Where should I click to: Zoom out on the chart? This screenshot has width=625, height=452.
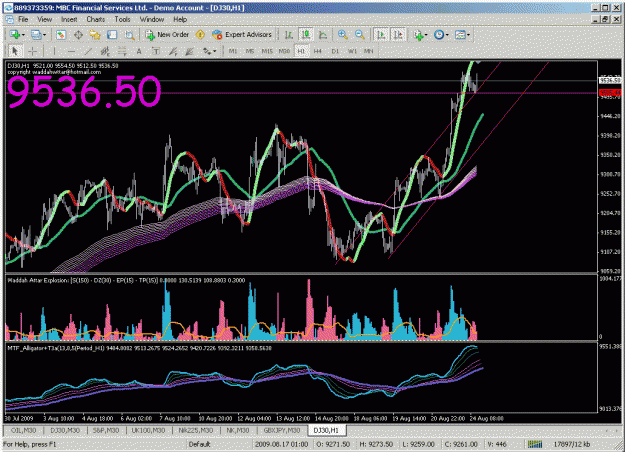tap(360, 35)
